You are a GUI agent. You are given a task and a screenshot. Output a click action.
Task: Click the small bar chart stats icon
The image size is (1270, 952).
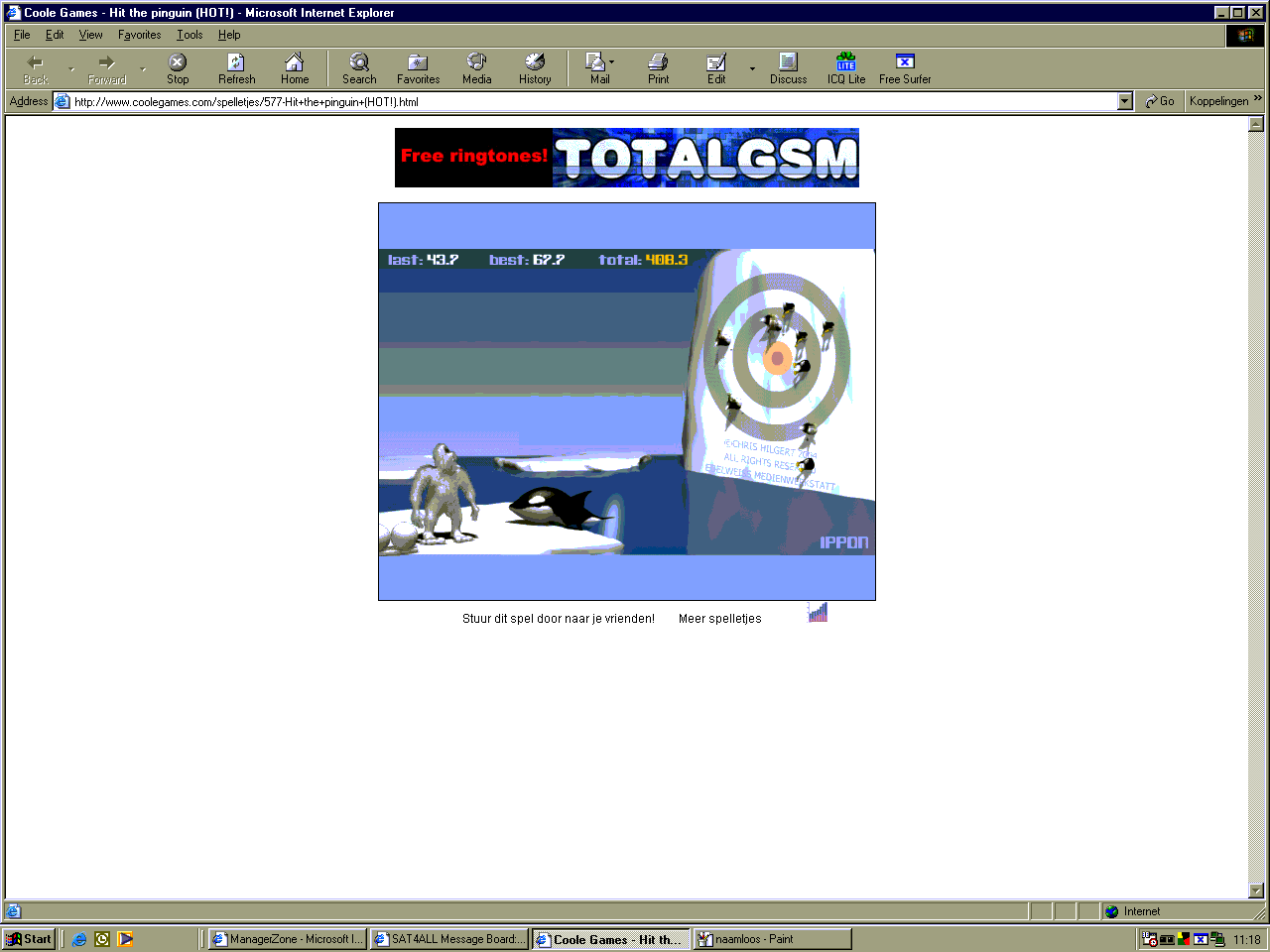click(818, 613)
